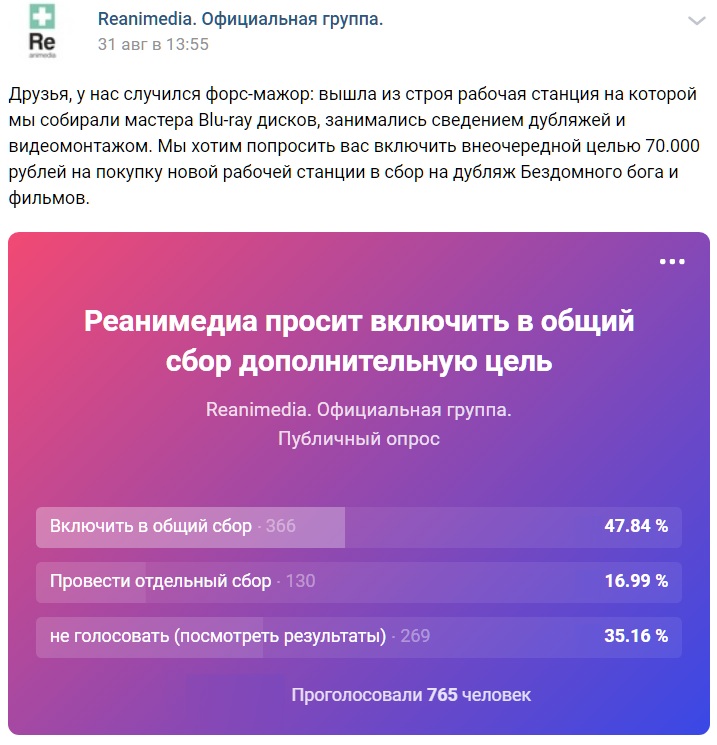Select the 'Включить в общий сбор' option
The image size is (717, 745).
point(359,527)
